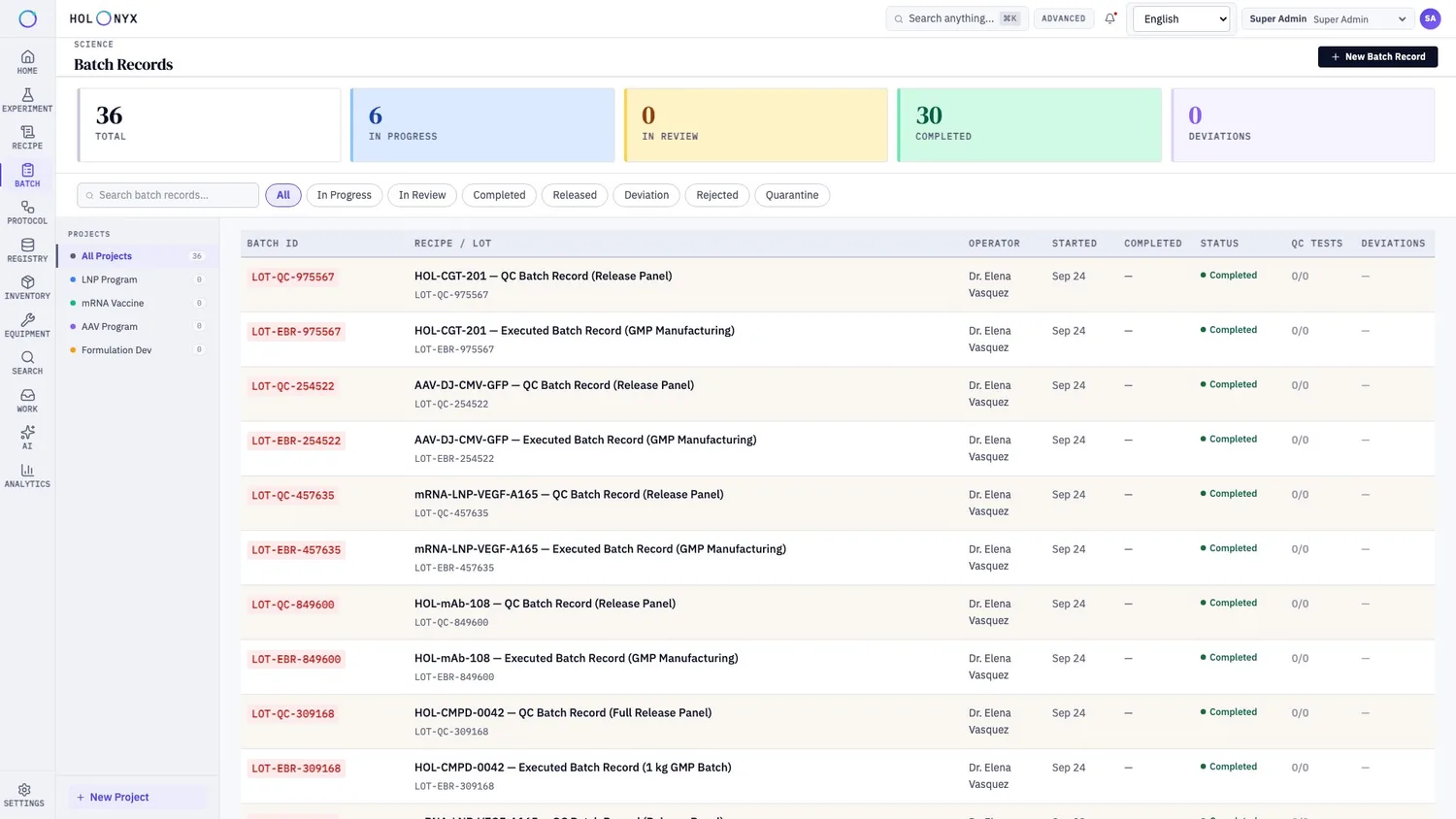Open the Experiment flask icon
This screenshot has height=819, width=1456.
[x=27, y=100]
